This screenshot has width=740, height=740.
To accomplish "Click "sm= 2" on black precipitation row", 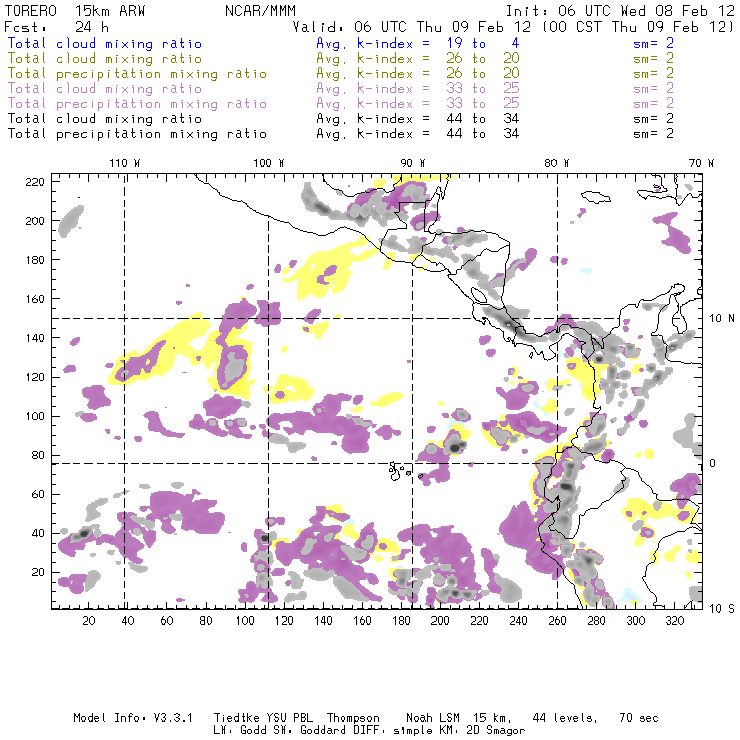I will (653, 134).
